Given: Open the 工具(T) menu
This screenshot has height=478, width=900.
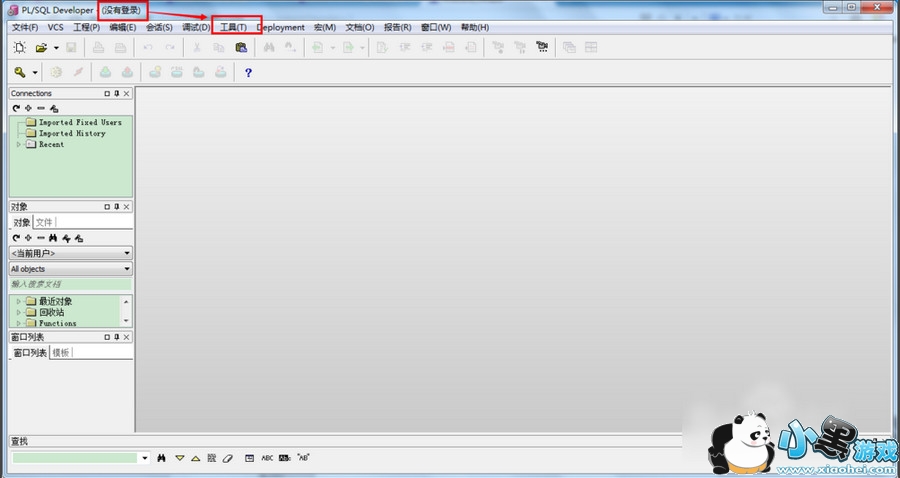Looking at the screenshot, I should point(234,28).
